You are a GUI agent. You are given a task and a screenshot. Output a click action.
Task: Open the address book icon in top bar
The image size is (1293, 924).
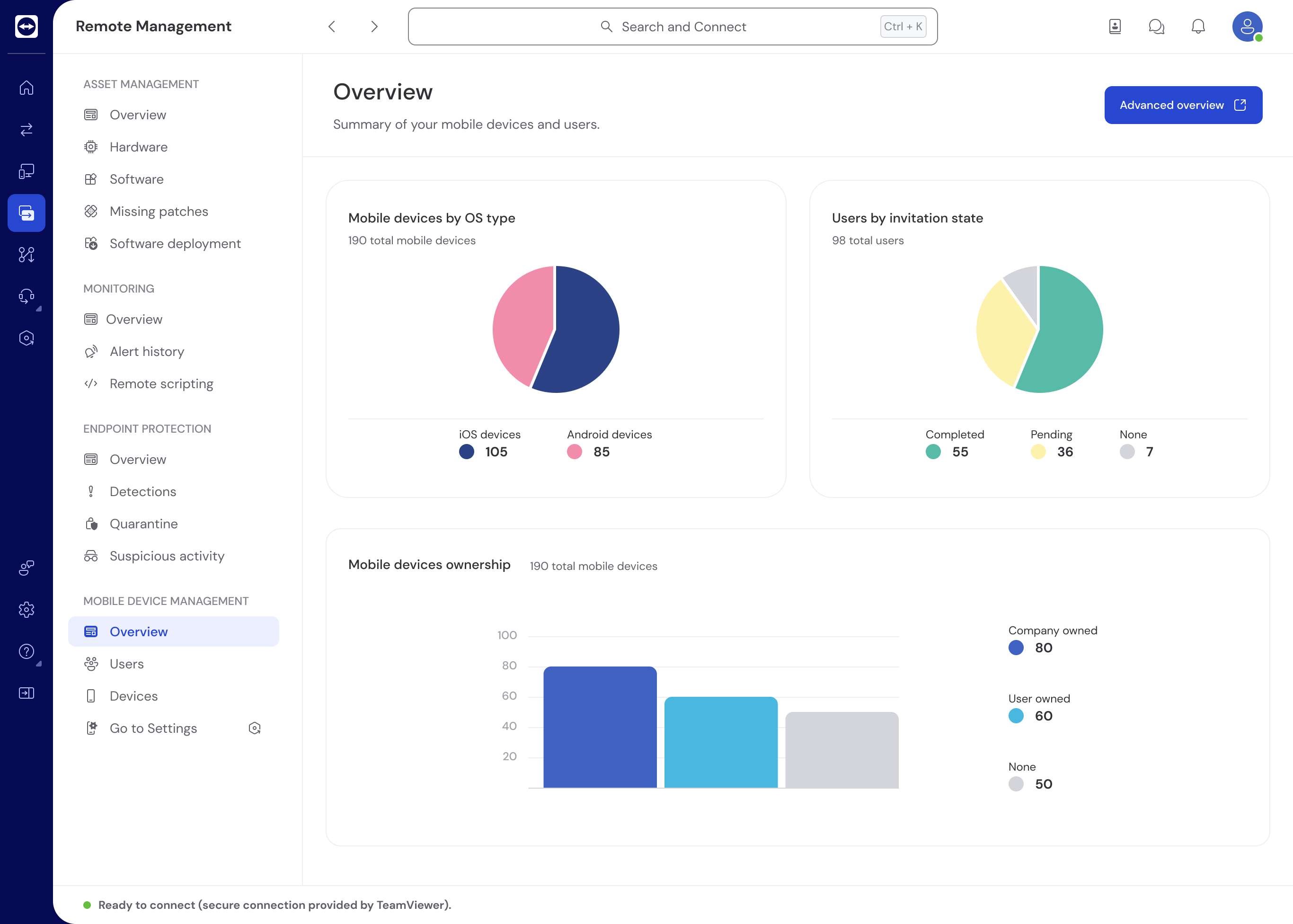1115,26
